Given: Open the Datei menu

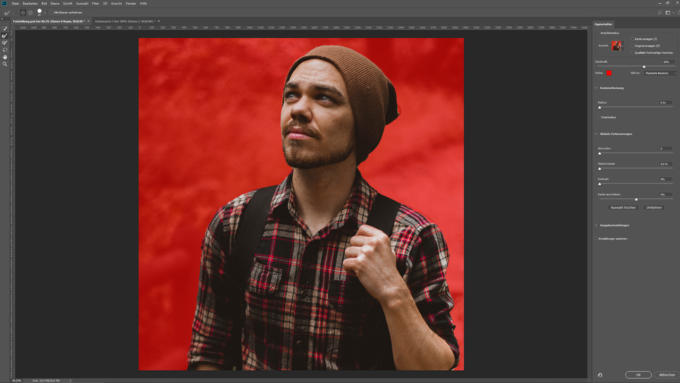Looking at the screenshot, I should [x=15, y=3].
